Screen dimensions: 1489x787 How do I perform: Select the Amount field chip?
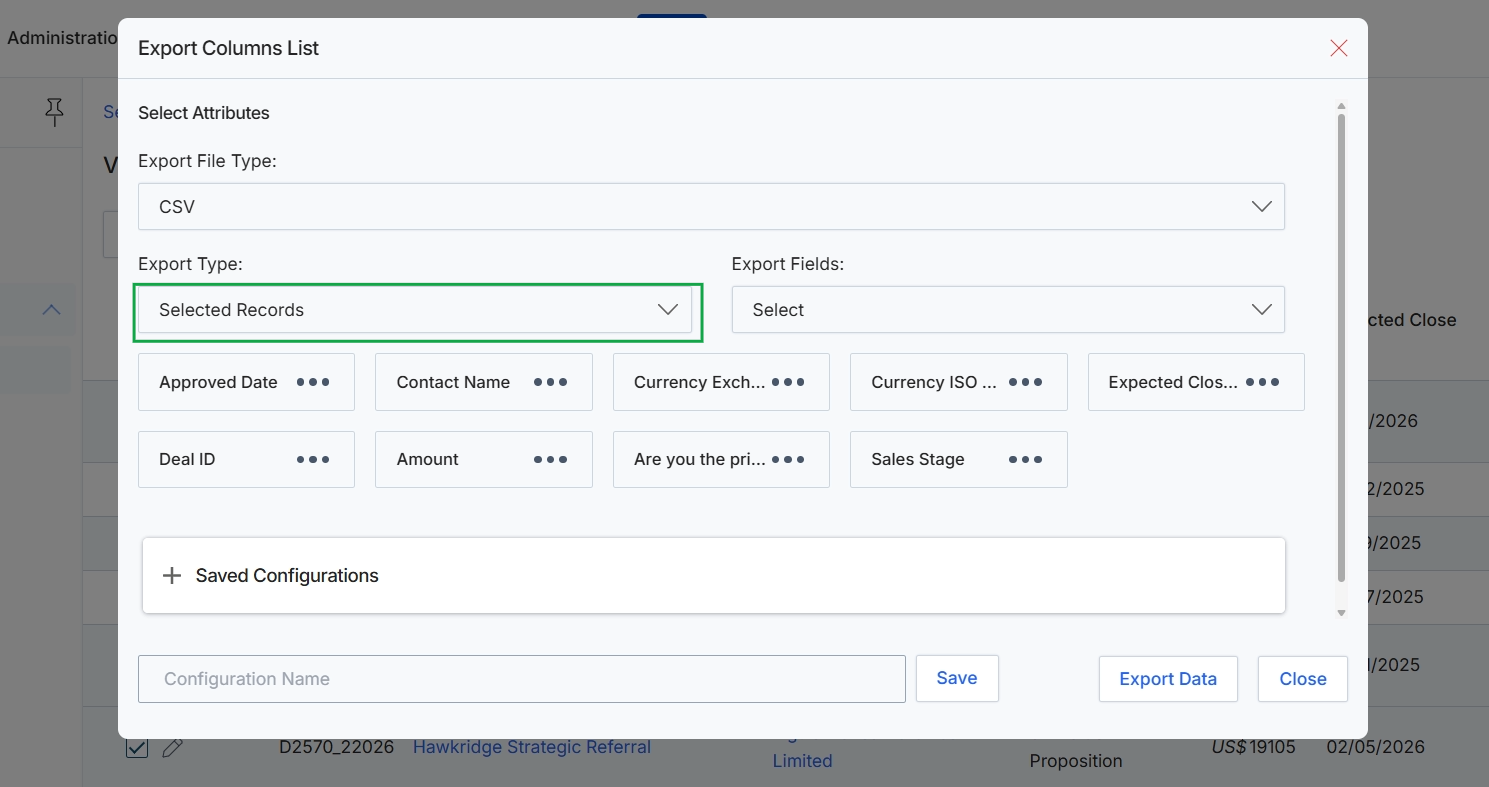click(484, 459)
